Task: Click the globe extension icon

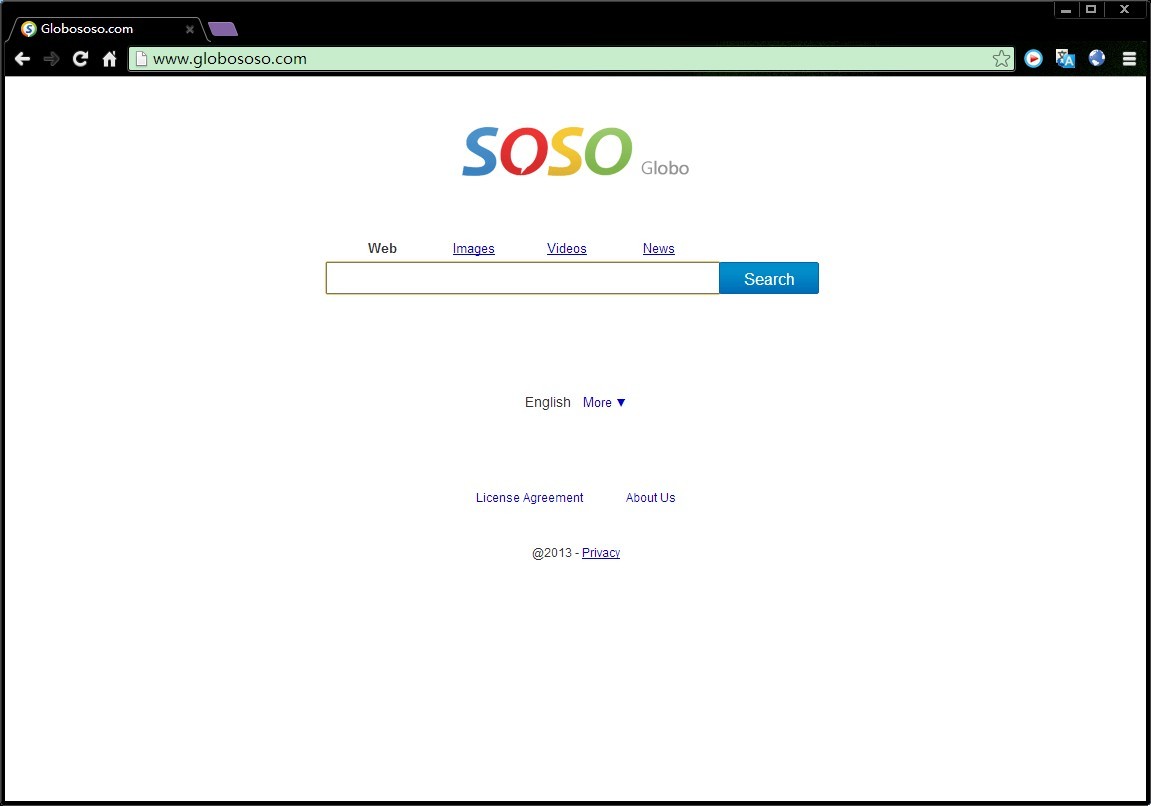Action: click(x=1097, y=58)
